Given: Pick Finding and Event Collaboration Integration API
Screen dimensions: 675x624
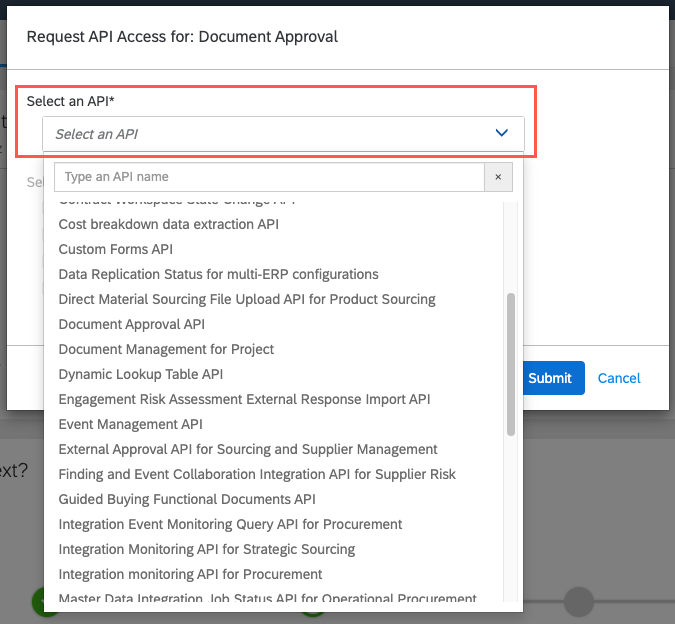Looking at the screenshot, I should coord(257,474).
